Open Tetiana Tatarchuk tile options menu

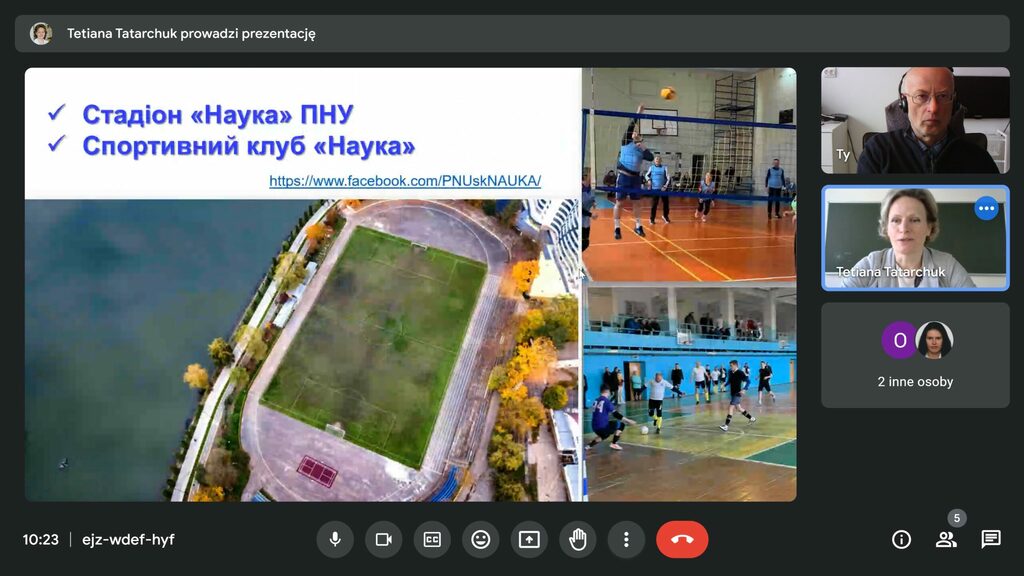point(986,208)
